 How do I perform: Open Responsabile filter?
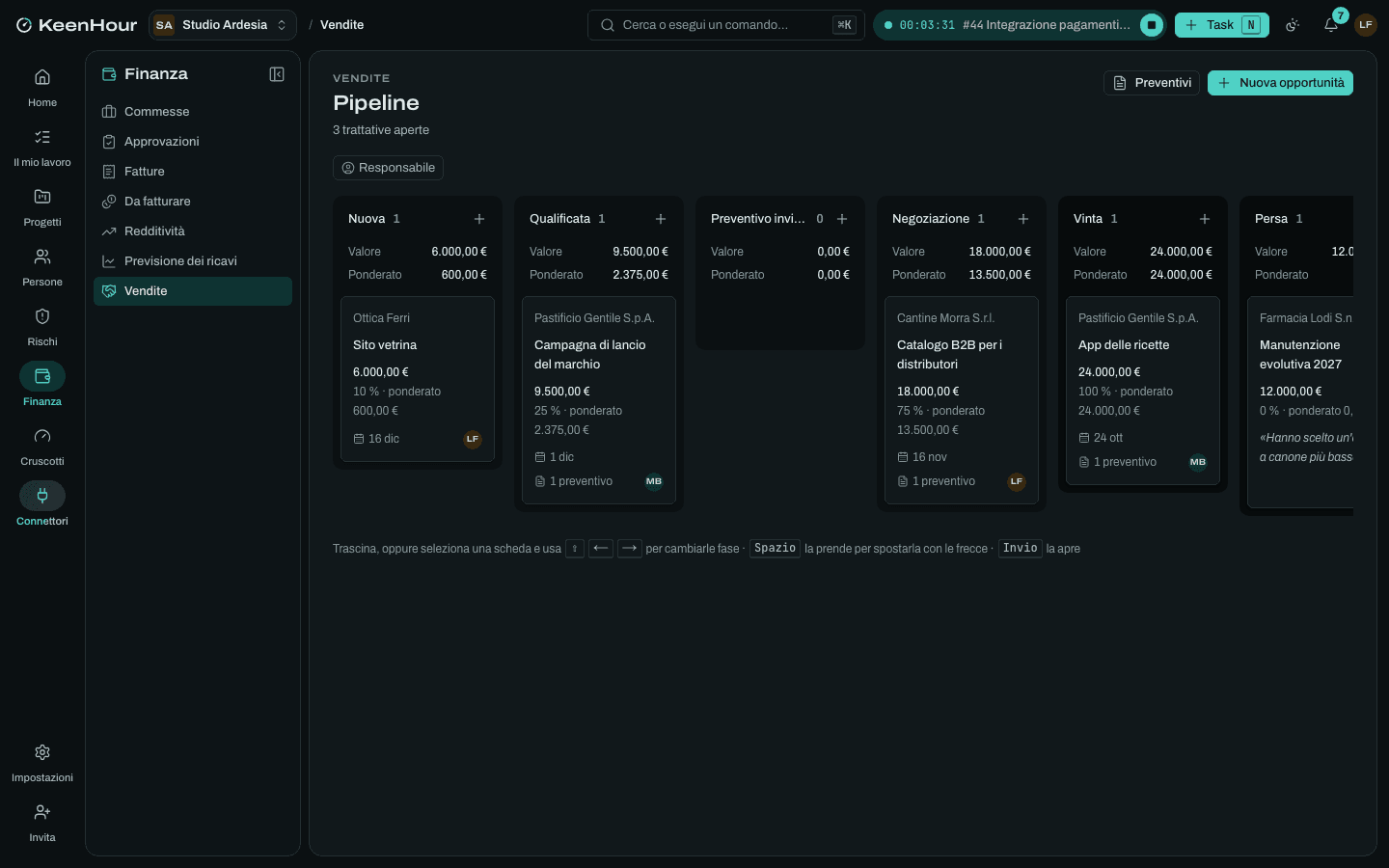[x=388, y=168]
